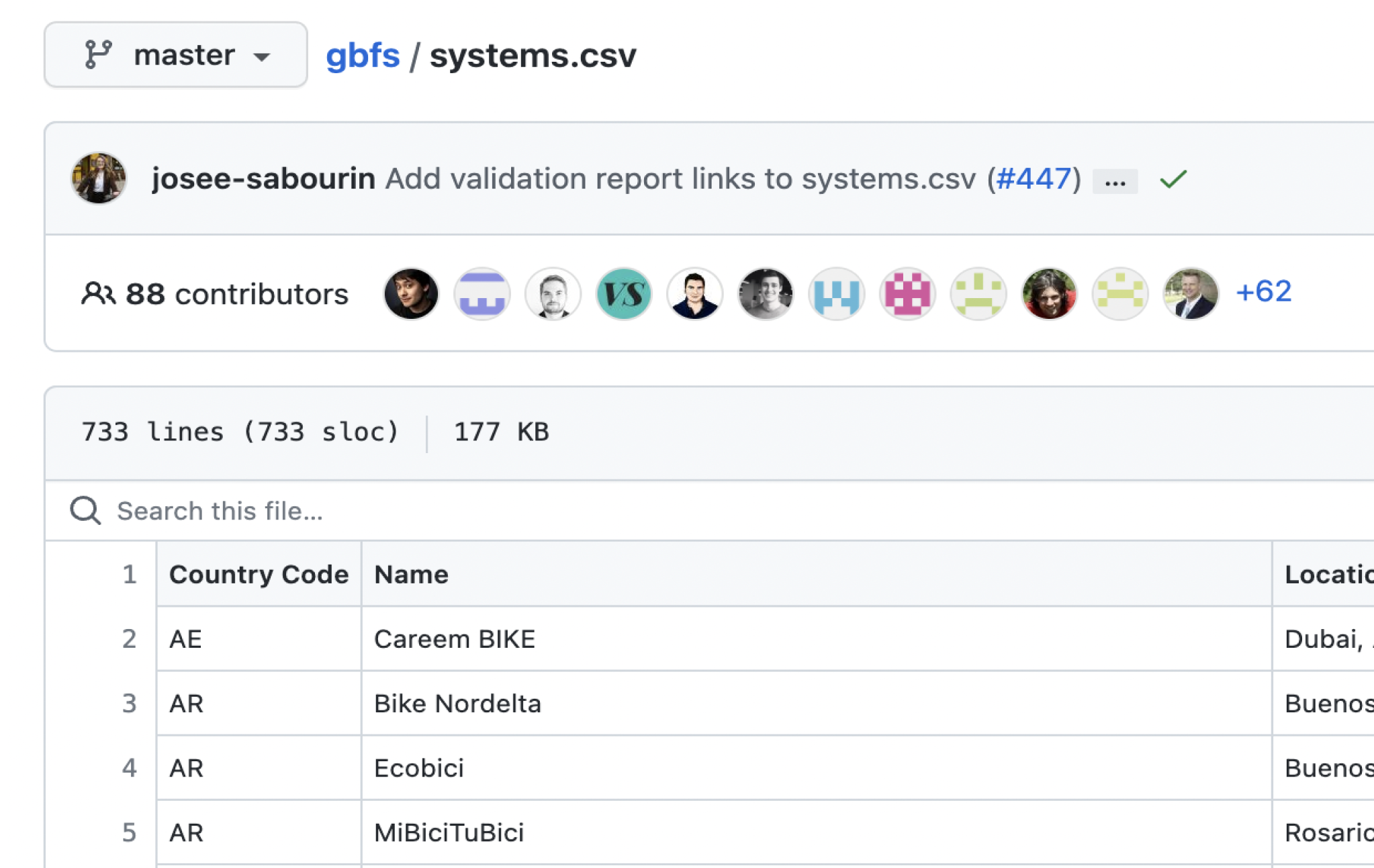Click the Dubai location cell
1374x868 pixels.
tap(1324, 638)
